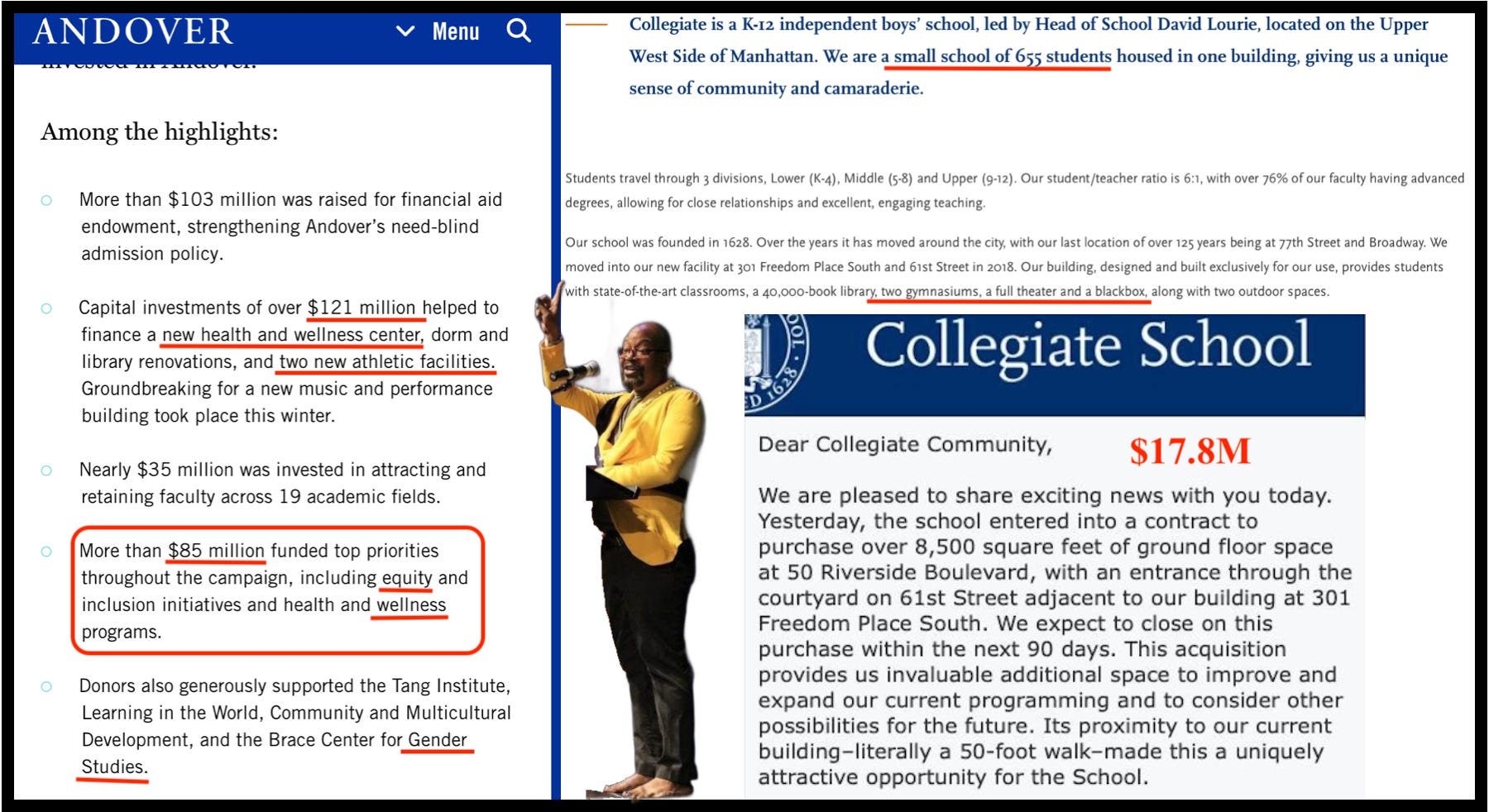Click the search magnifier icon in Andover header
Screen dimensions: 1489x812
(519, 31)
